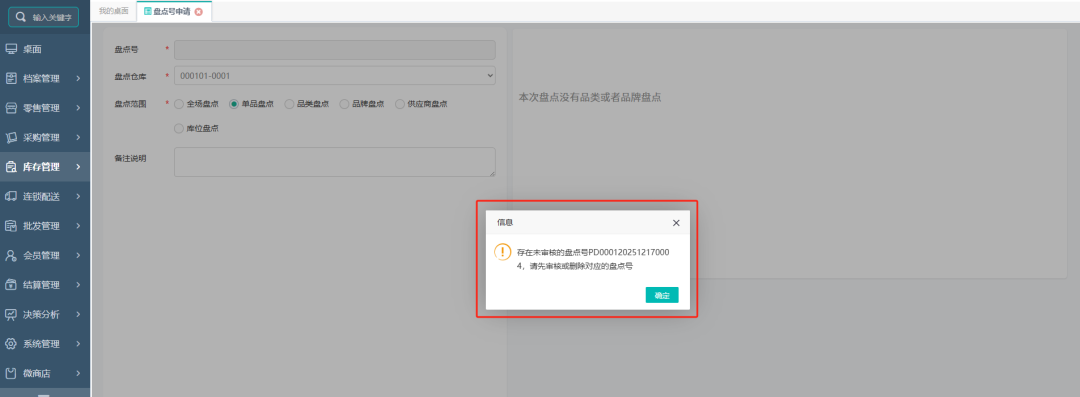The width and height of the screenshot is (1080, 397).
Task: Click the 微商店 bag icon
Action: tap(11, 374)
